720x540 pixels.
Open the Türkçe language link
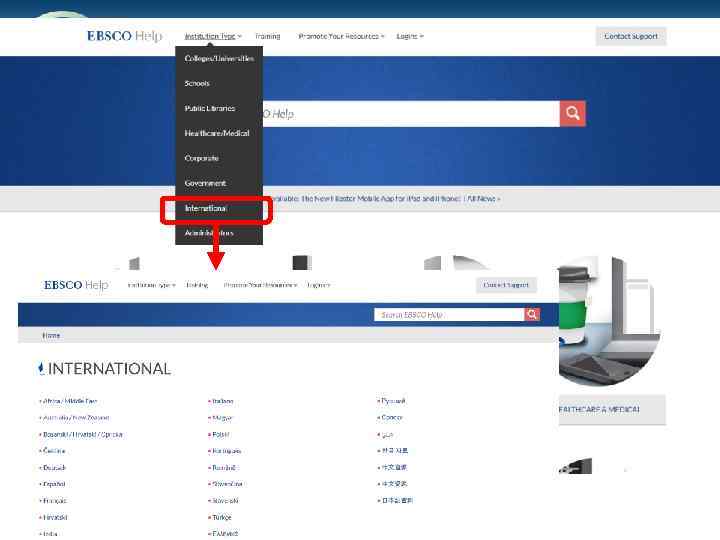(222, 517)
